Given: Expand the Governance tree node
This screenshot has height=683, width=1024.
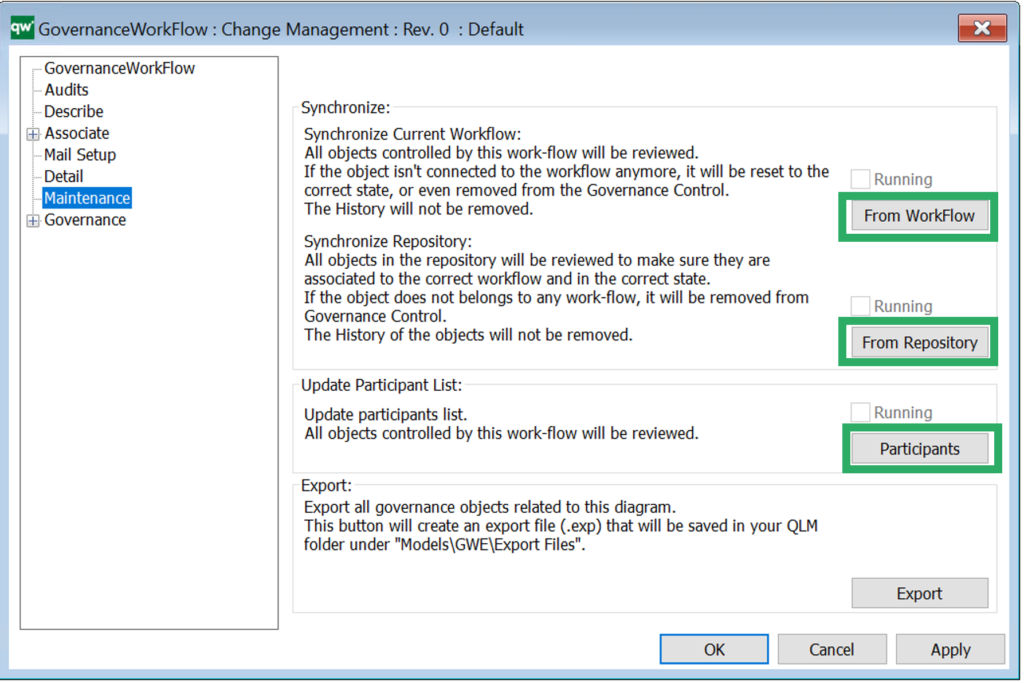Looking at the screenshot, I should [x=33, y=219].
